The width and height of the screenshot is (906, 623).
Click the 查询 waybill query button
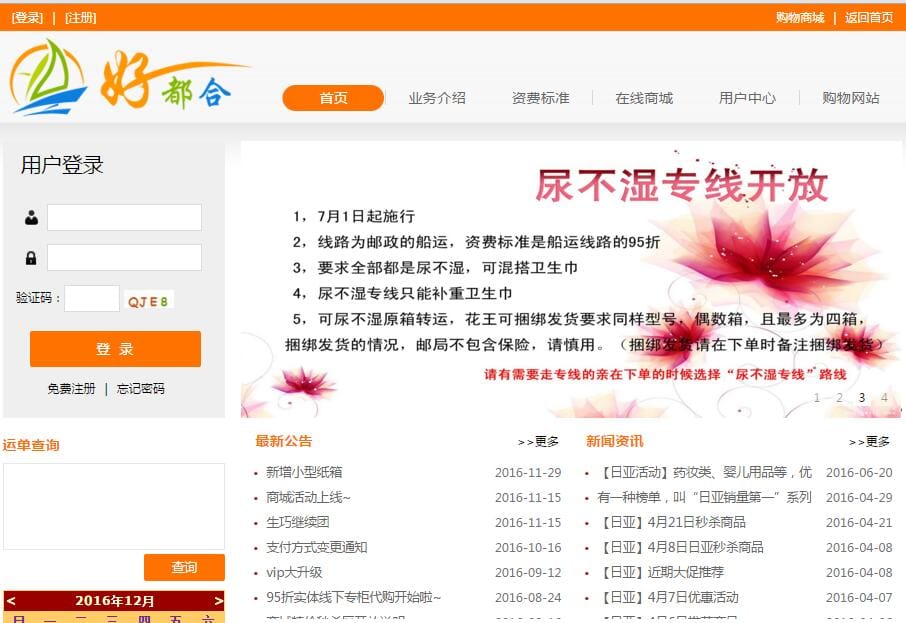coord(184,568)
